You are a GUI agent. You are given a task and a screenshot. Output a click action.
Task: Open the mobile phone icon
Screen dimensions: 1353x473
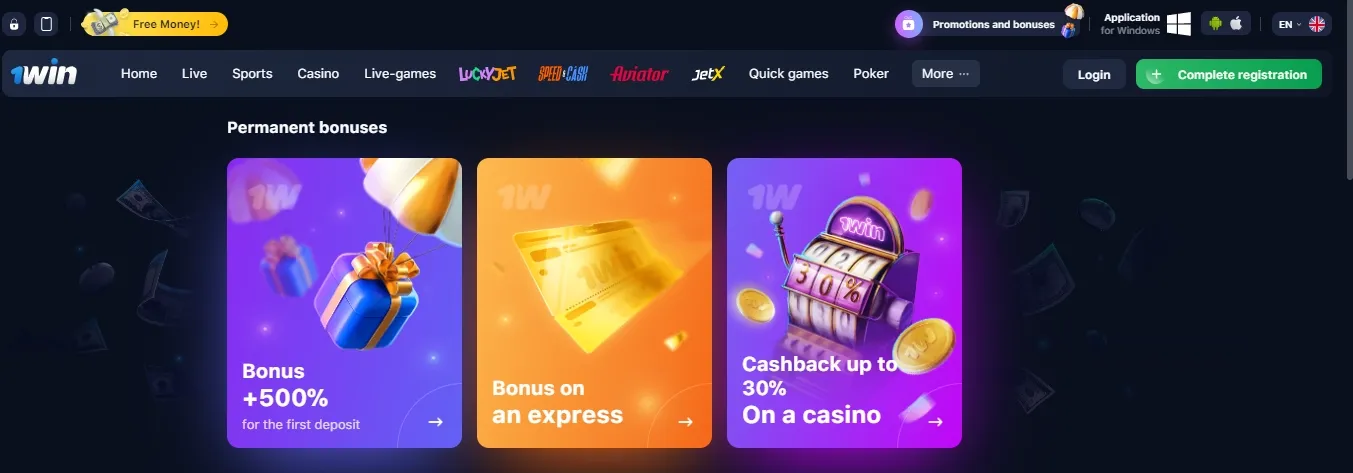tap(46, 24)
